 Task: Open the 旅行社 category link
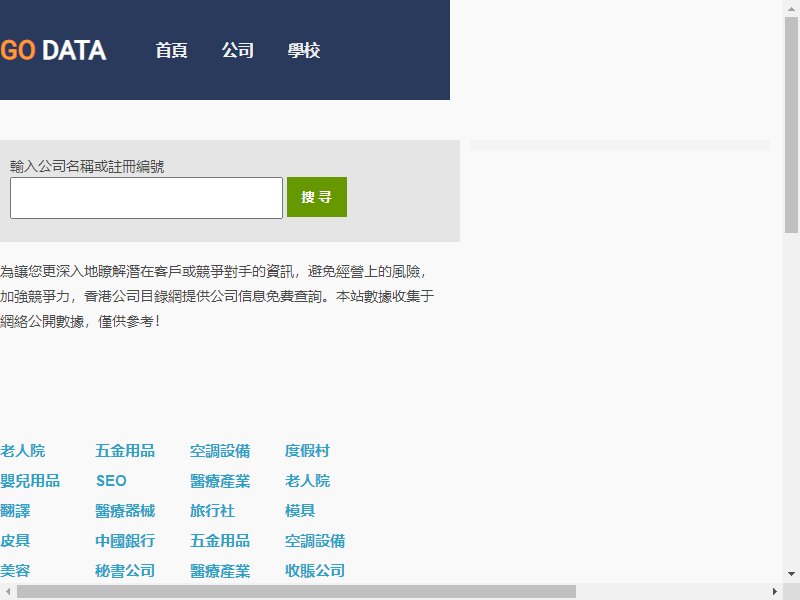pos(212,511)
